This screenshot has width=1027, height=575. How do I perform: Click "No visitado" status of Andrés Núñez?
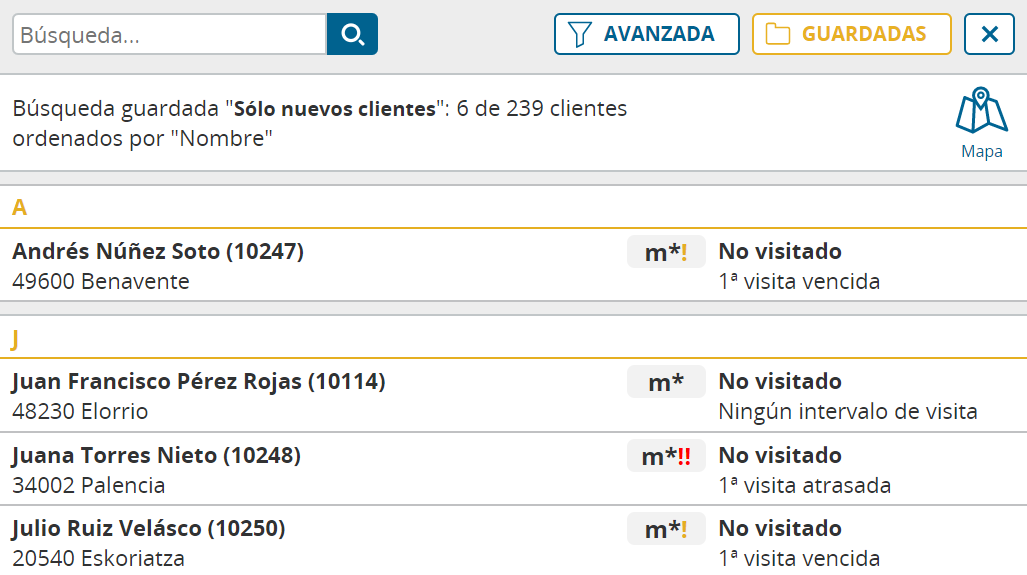click(x=780, y=252)
